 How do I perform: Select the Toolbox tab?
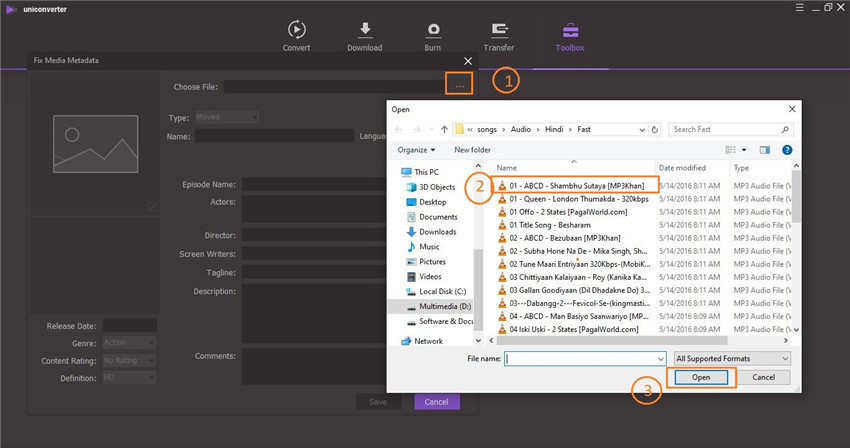570,35
